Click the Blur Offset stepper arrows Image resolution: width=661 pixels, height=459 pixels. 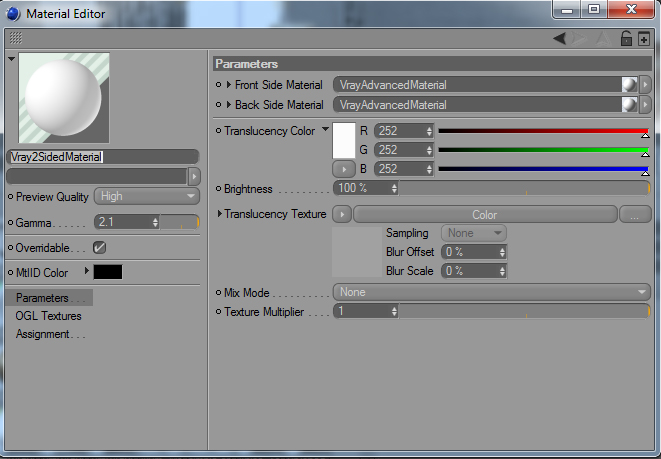(502, 252)
